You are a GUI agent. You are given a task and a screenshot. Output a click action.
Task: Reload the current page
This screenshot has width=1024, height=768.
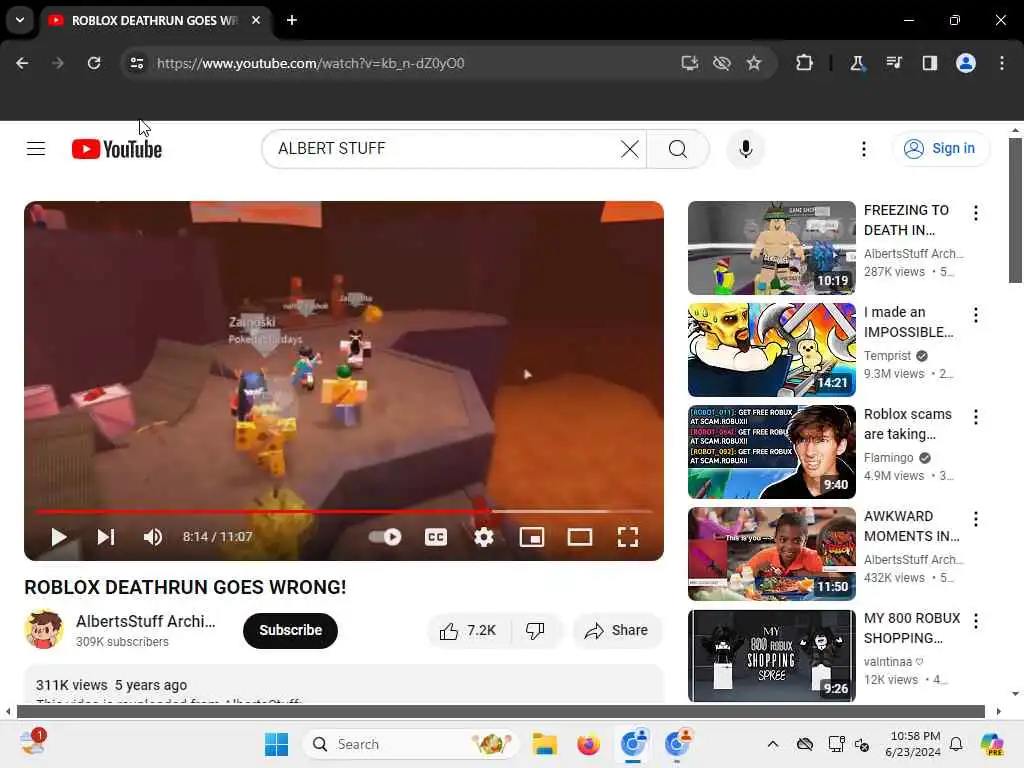tap(94, 63)
